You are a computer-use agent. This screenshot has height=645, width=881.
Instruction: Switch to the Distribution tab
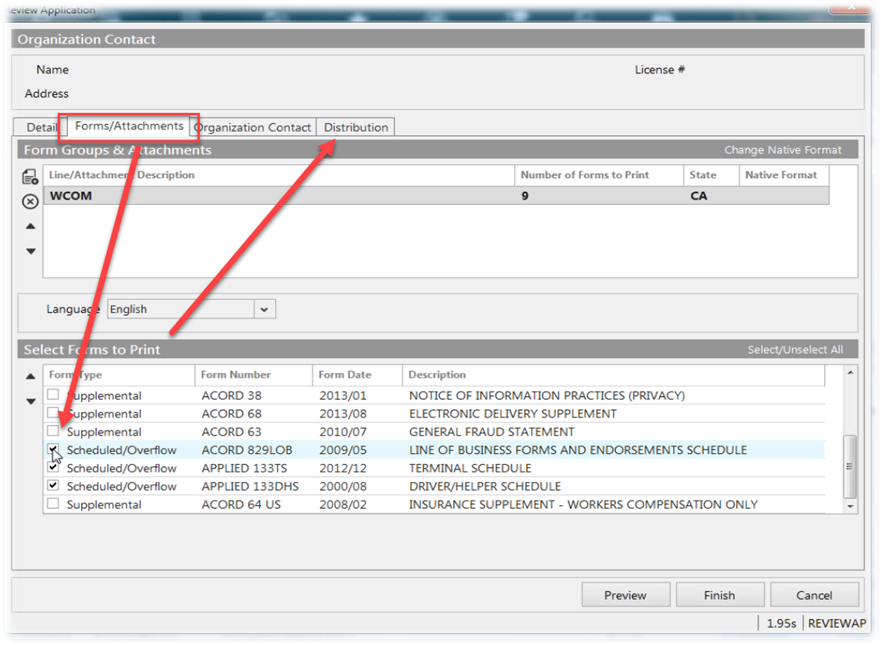click(x=356, y=127)
